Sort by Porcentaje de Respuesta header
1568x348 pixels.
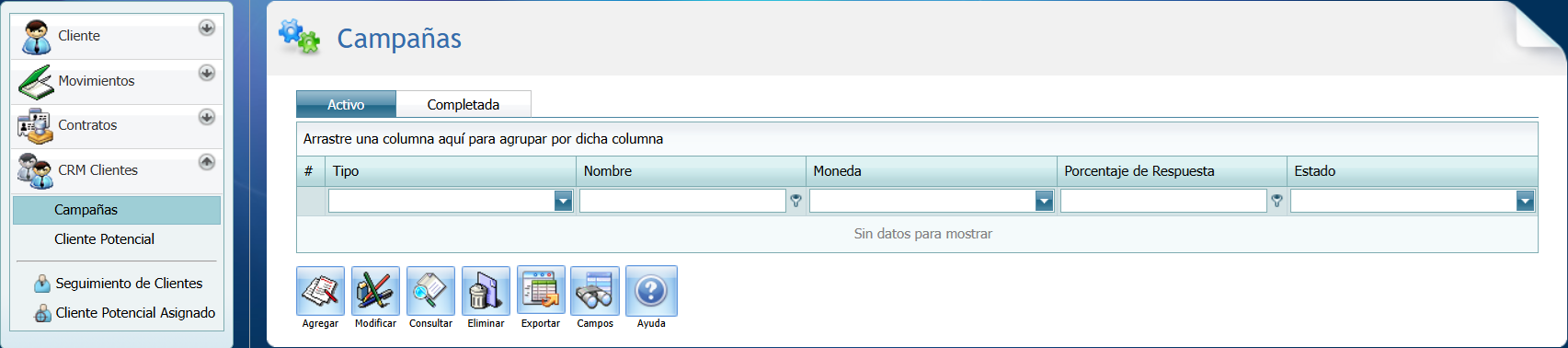[1173, 171]
